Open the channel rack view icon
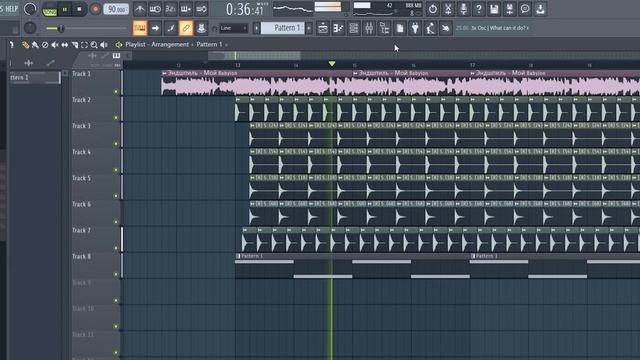 pos(354,28)
